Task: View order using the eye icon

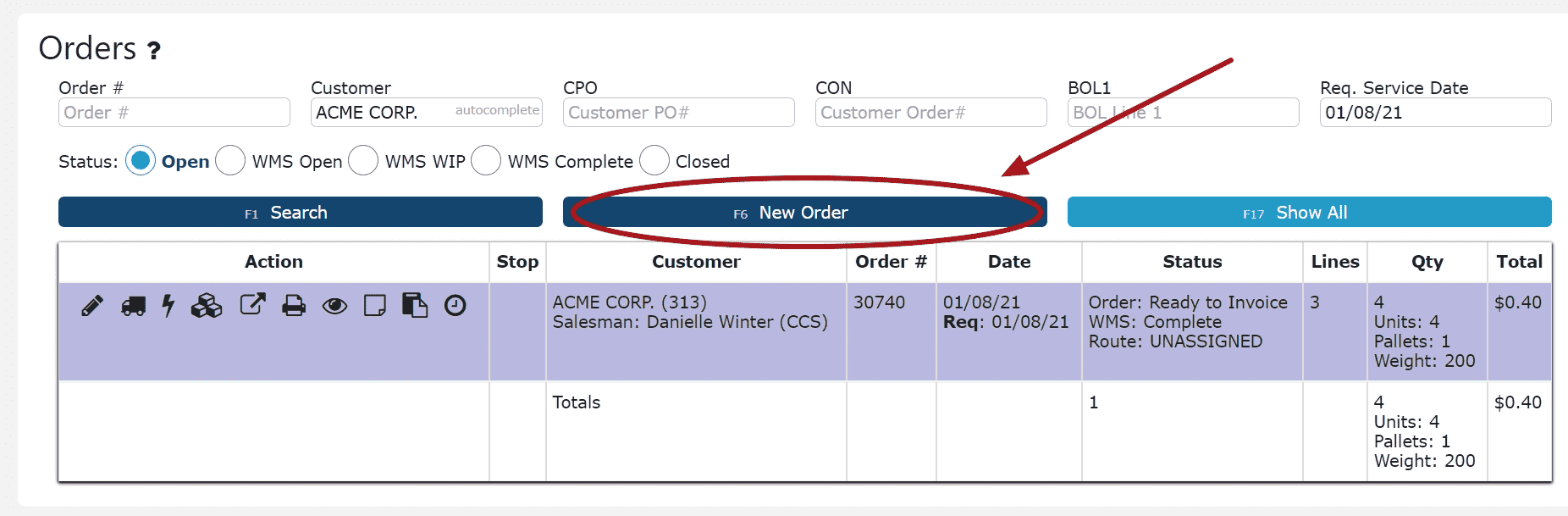Action: click(x=334, y=306)
